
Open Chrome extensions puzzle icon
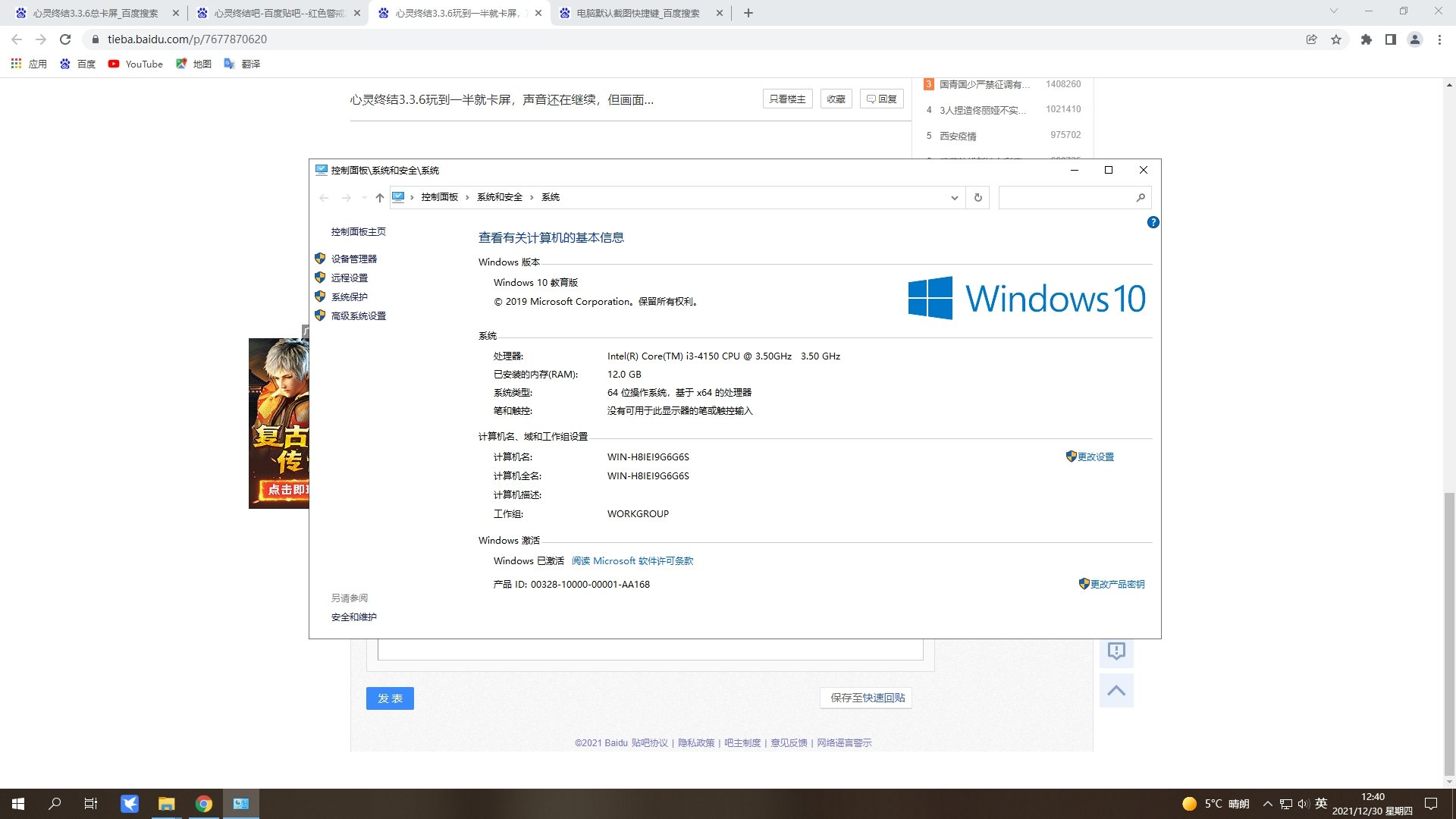point(1366,39)
